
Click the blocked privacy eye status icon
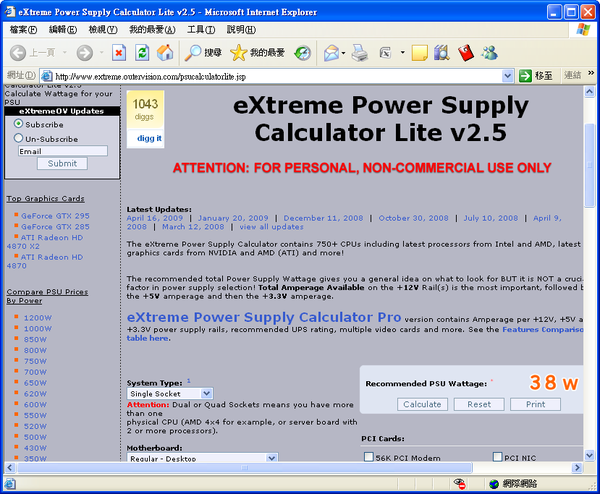pyautogui.click(x=459, y=484)
